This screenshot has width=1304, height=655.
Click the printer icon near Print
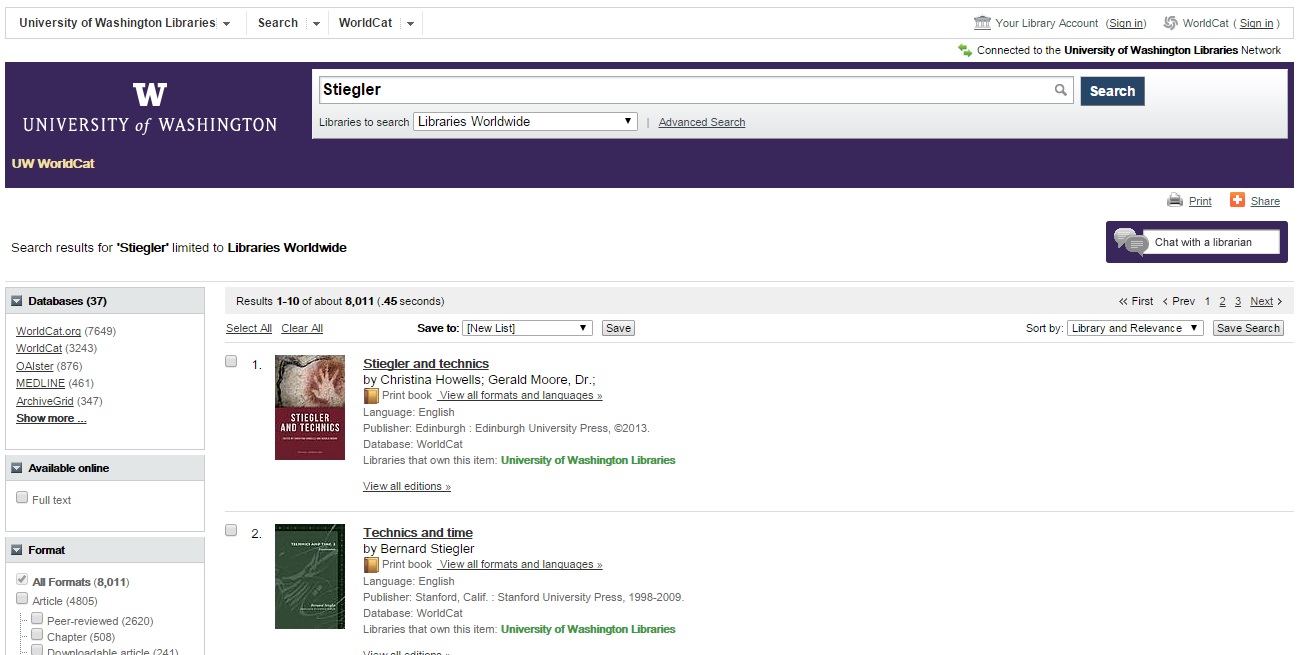click(1175, 200)
